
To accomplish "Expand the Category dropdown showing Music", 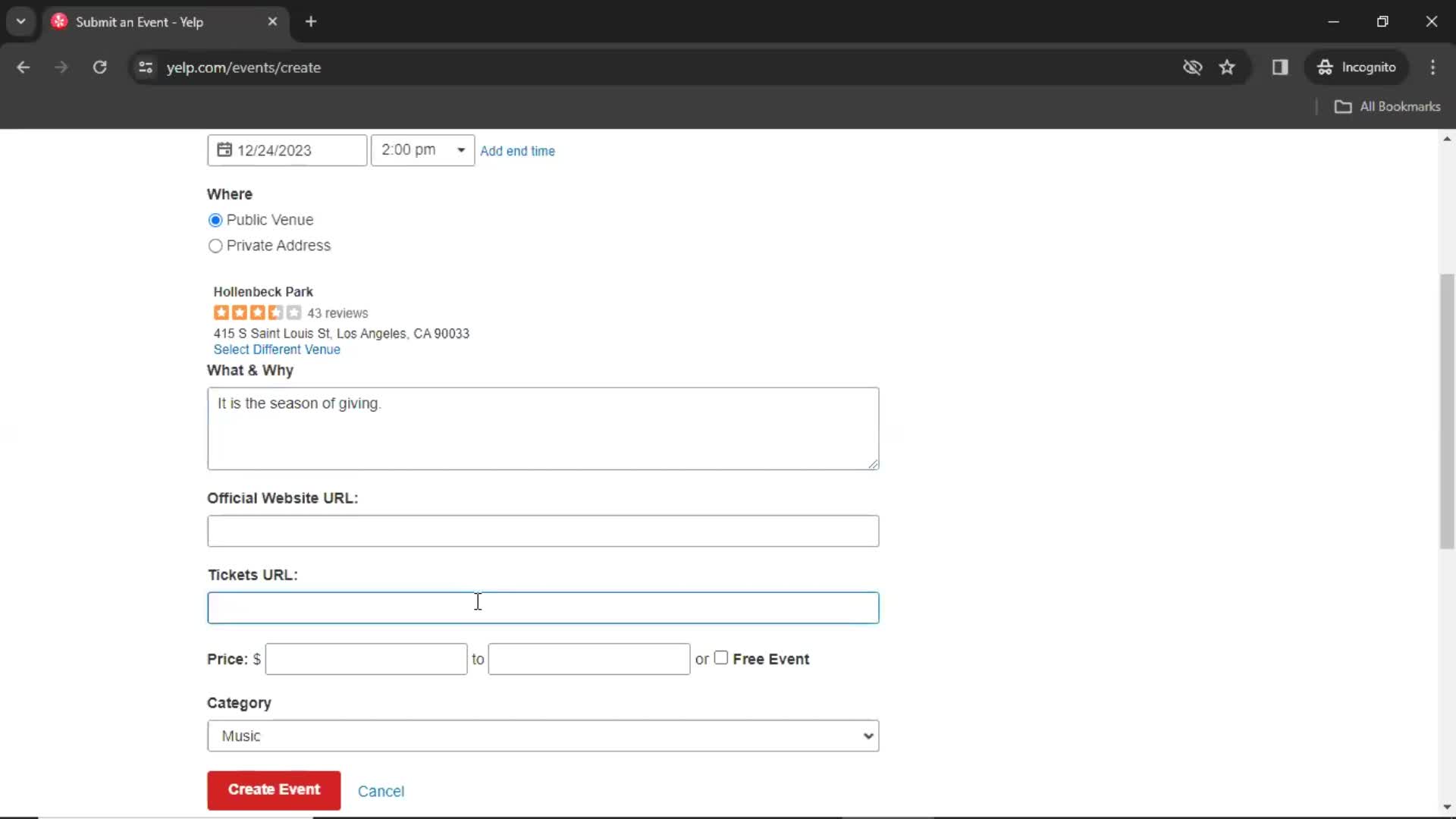I will coord(543,735).
